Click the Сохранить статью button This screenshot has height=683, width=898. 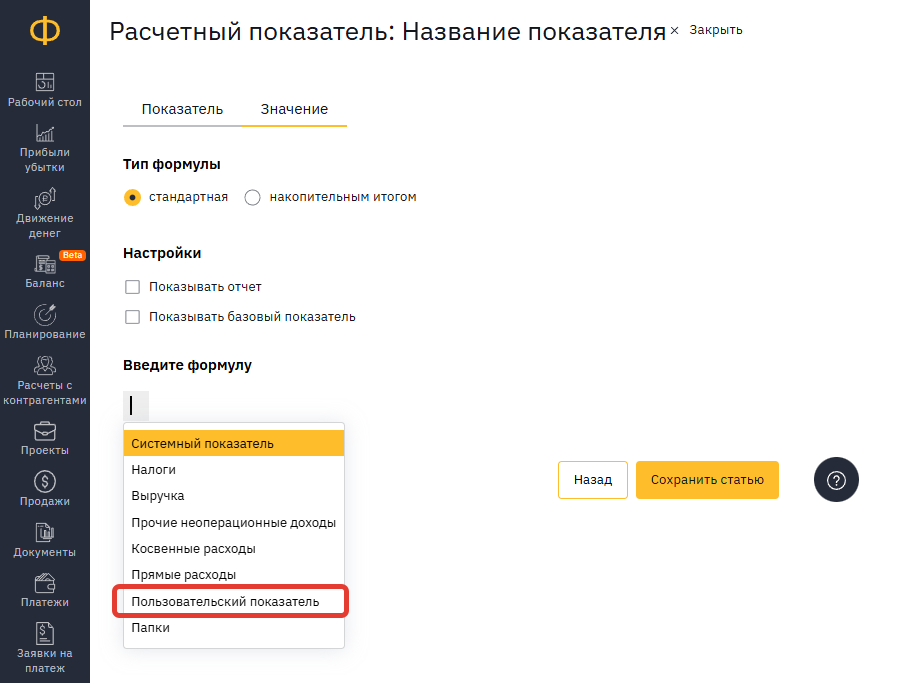(707, 480)
